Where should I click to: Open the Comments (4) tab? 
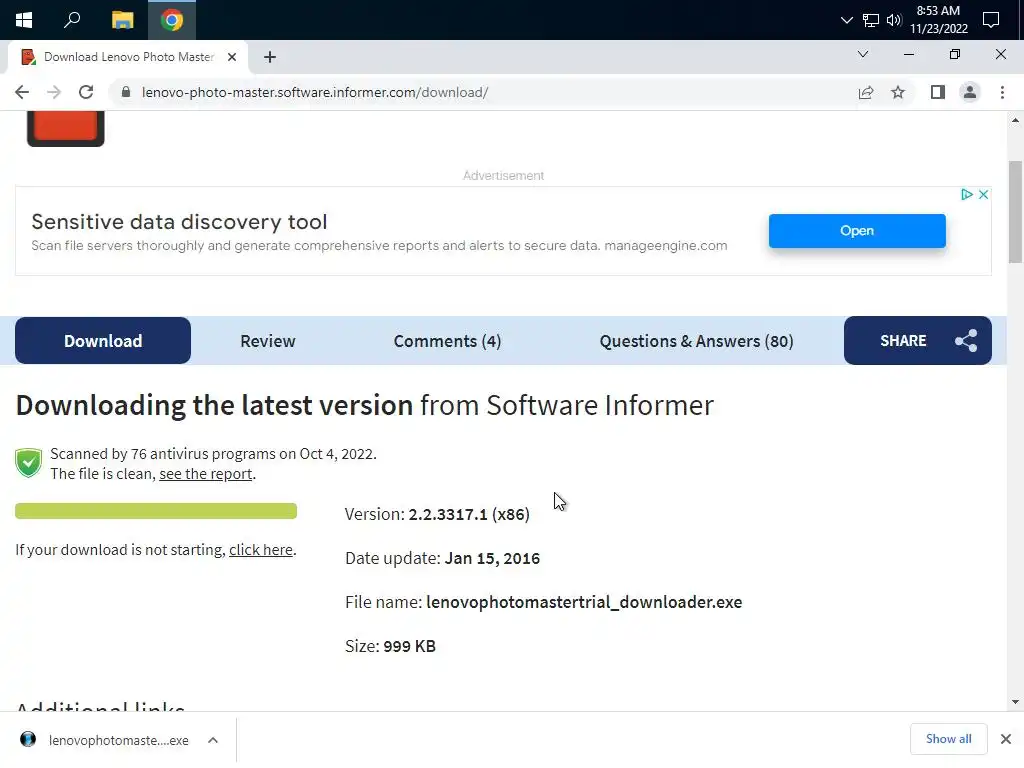point(447,341)
